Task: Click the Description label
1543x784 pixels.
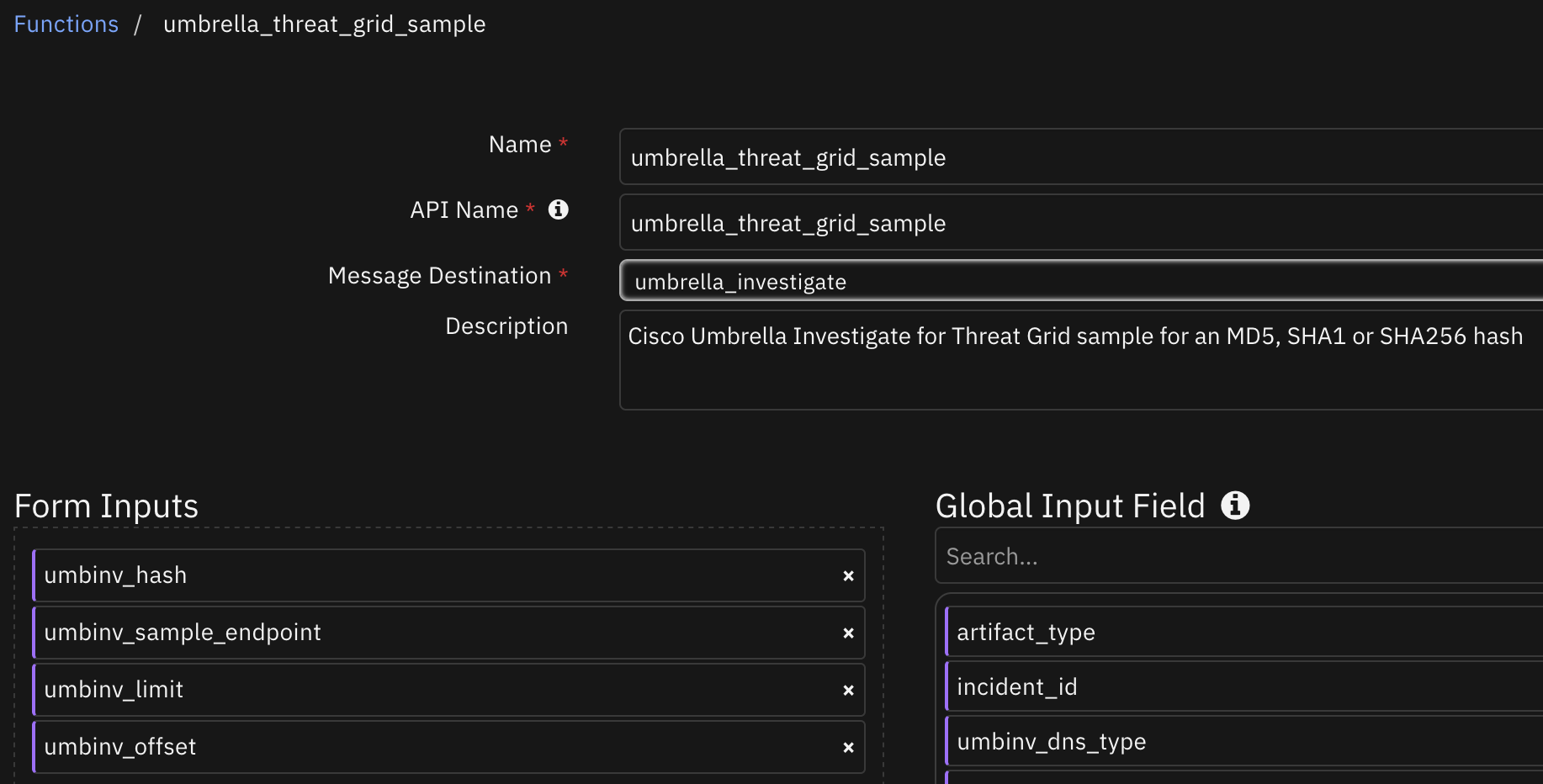Action: coord(506,326)
